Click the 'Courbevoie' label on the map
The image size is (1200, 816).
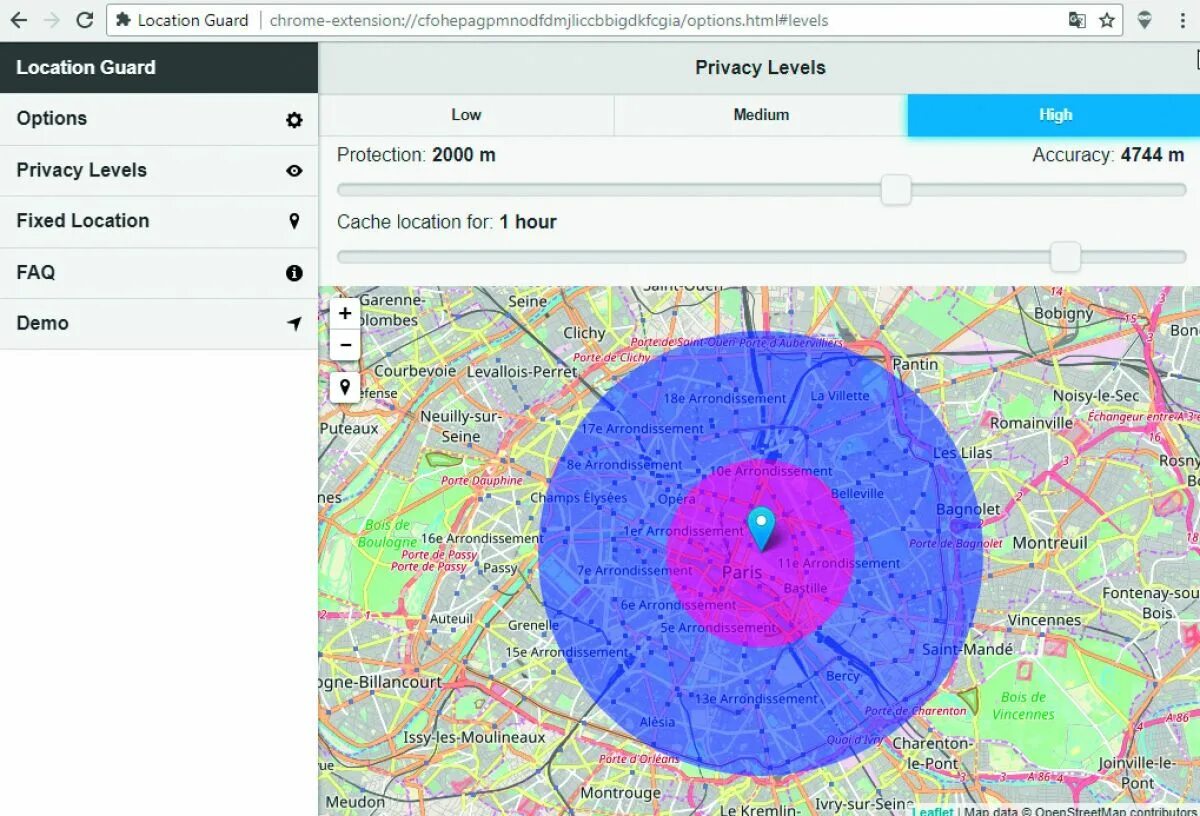pos(415,370)
